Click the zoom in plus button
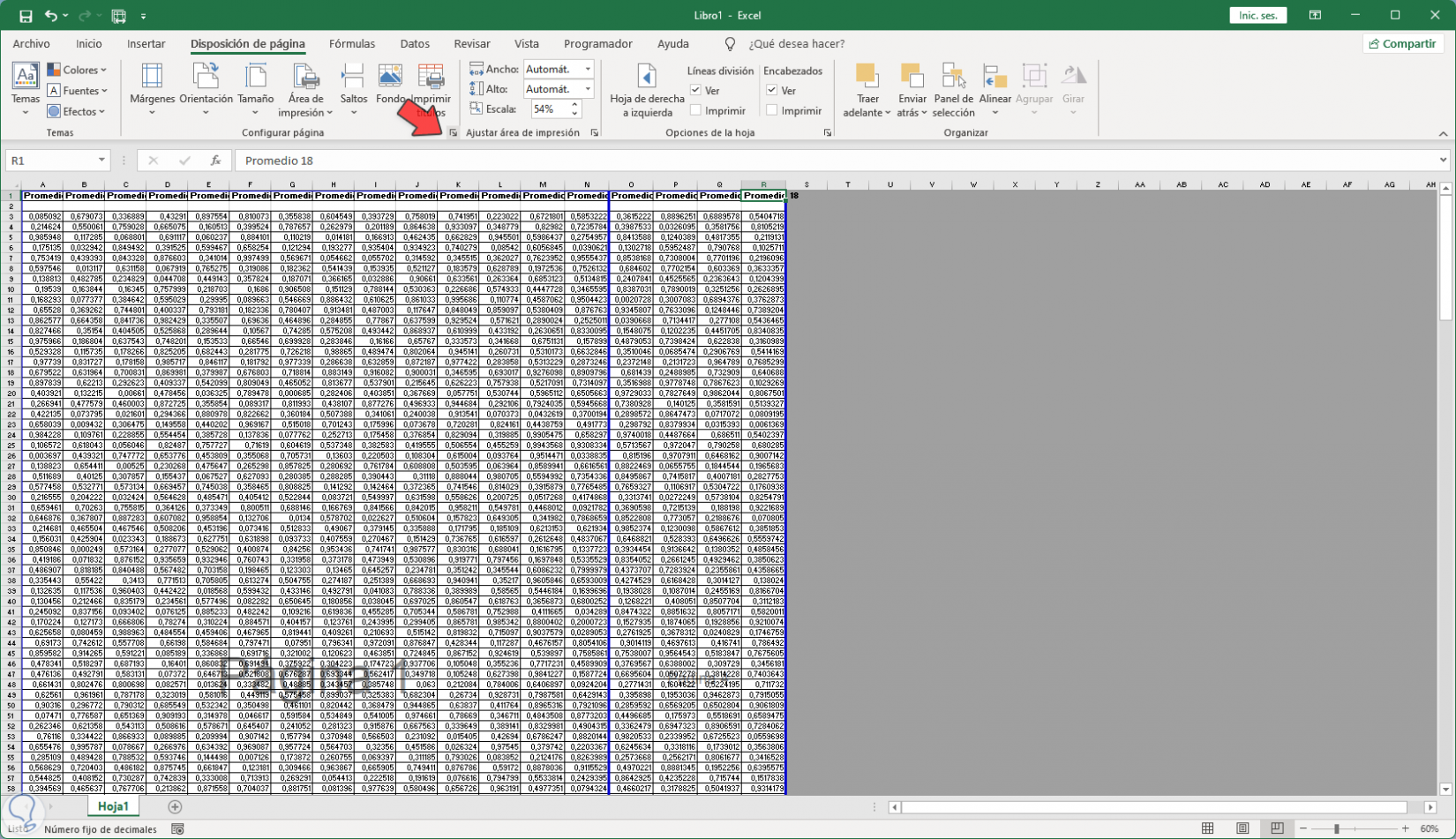1456x839 pixels. tap(1406, 829)
